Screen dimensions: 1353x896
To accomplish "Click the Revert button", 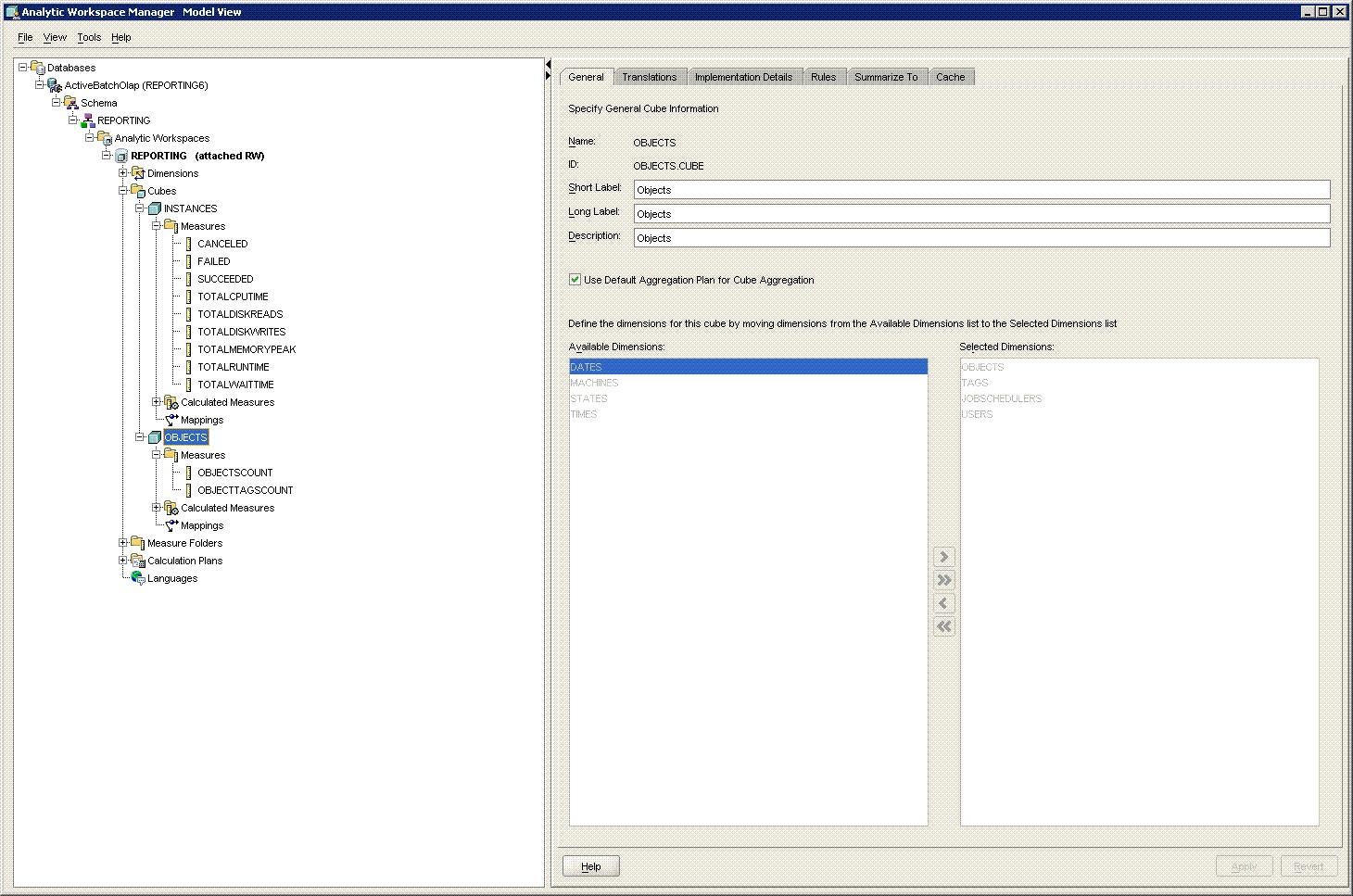I will [1309, 866].
